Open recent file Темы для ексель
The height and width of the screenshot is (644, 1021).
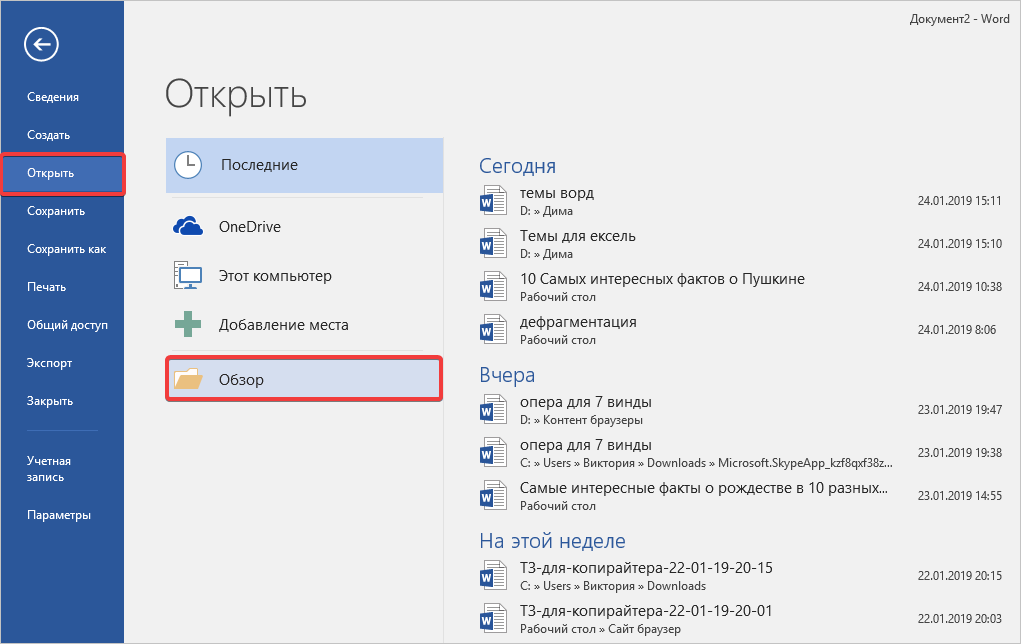click(578, 236)
